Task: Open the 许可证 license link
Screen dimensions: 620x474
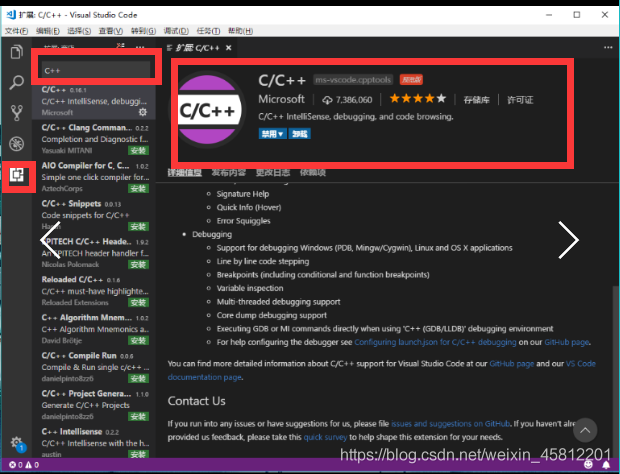Action: 520,100
